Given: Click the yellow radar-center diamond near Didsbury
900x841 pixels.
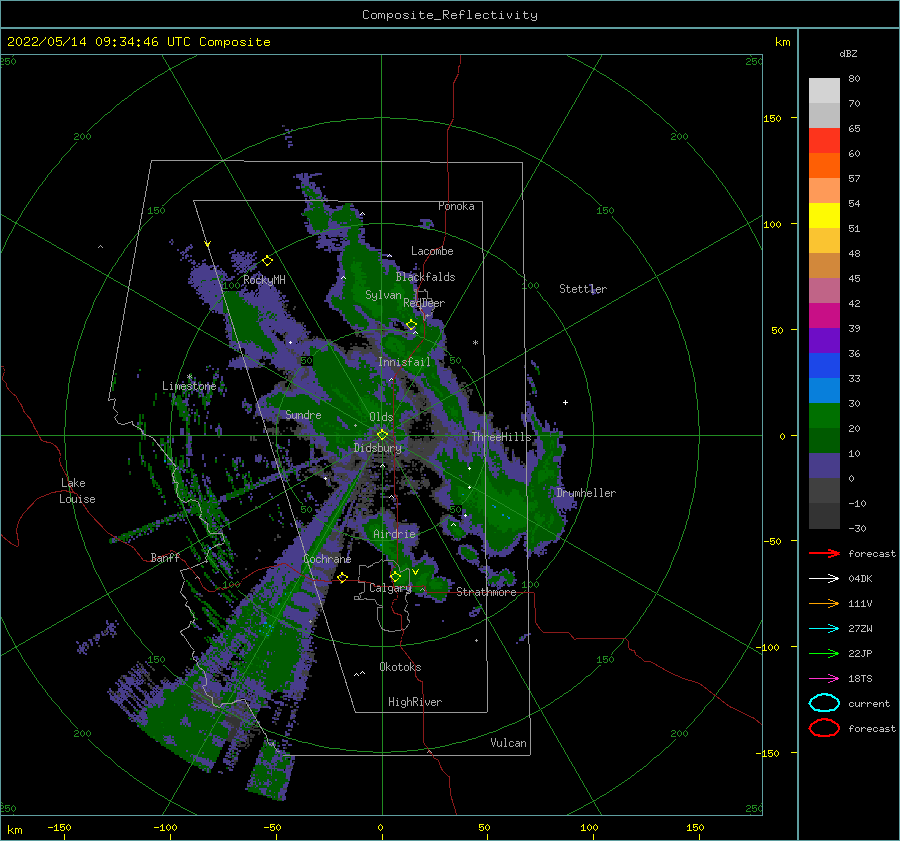Looking at the screenshot, I should pyautogui.click(x=382, y=435).
